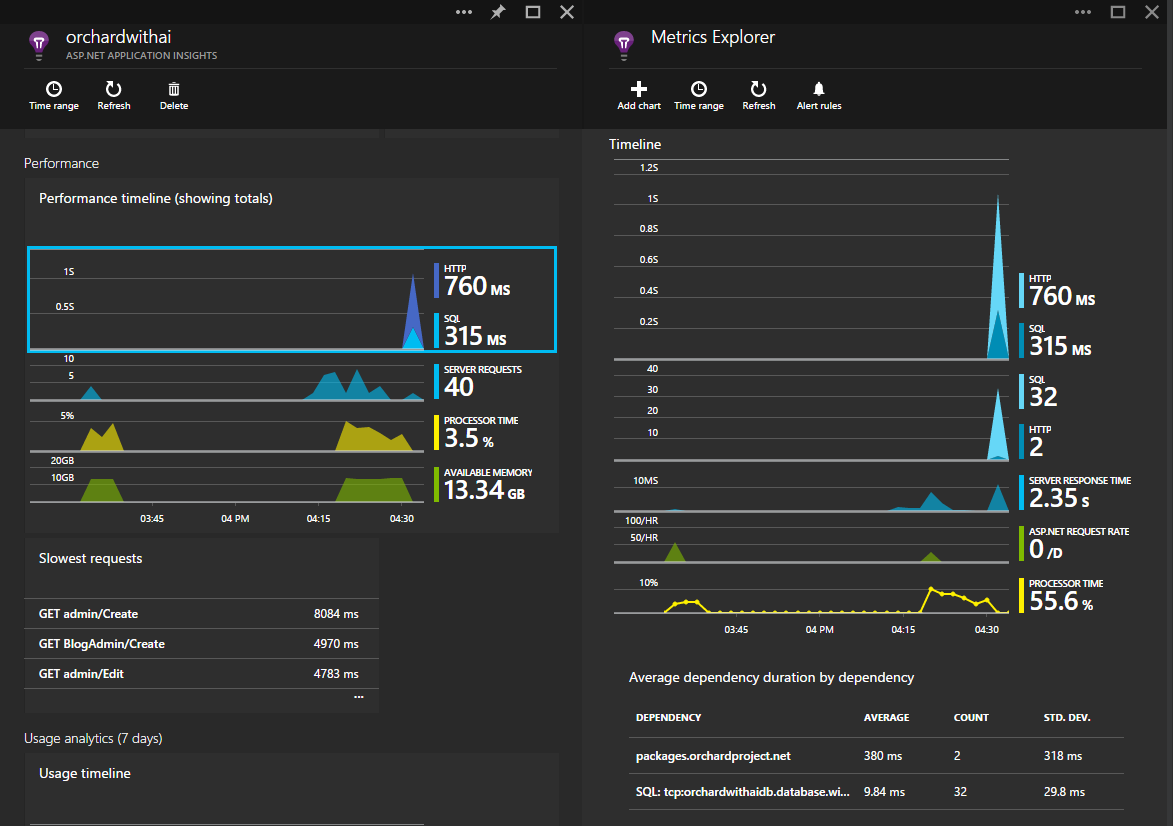Click the green bar beside ASP.NET Request Rate
1173x826 pixels.
(1022, 544)
